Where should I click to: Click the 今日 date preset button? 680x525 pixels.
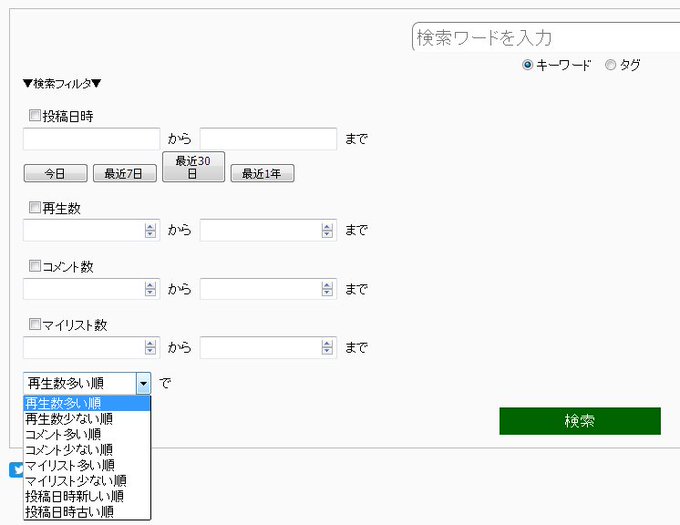(56, 173)
